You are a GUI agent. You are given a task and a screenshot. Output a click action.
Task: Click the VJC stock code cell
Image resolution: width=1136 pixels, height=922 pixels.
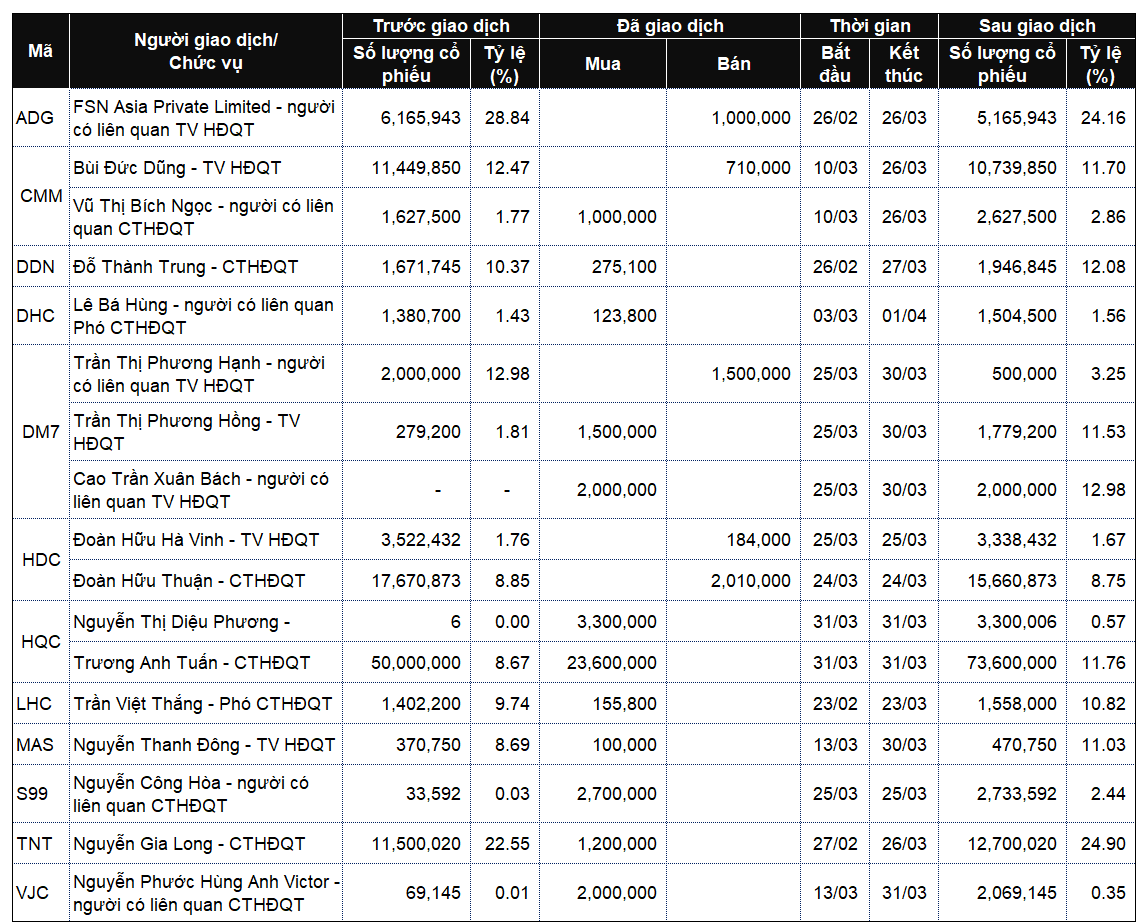35,893
